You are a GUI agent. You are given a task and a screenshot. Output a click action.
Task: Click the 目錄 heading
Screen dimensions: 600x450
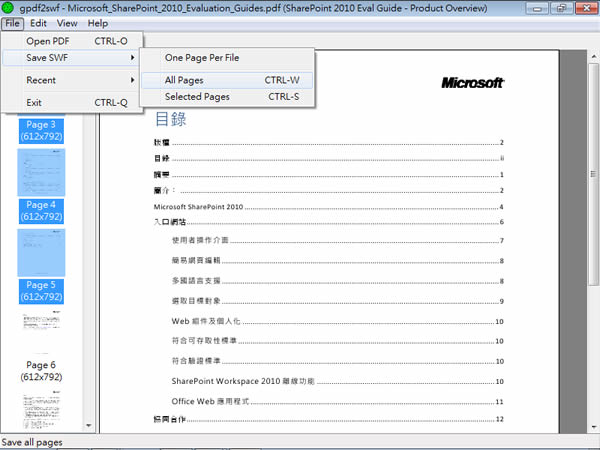(171, 119)
